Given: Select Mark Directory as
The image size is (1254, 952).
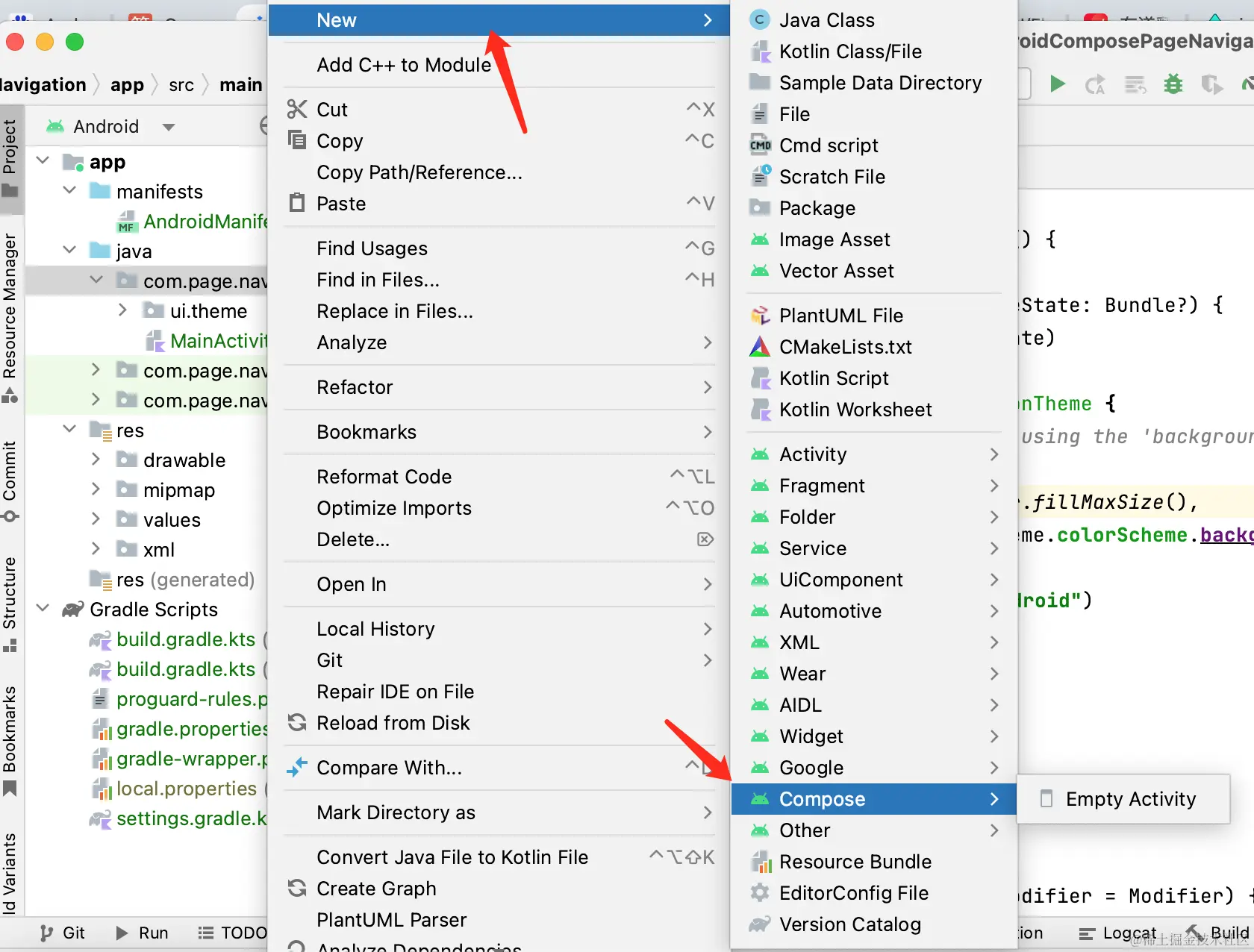Looking at the screenshot, I should pyautogui.click(x=499, y=812).
